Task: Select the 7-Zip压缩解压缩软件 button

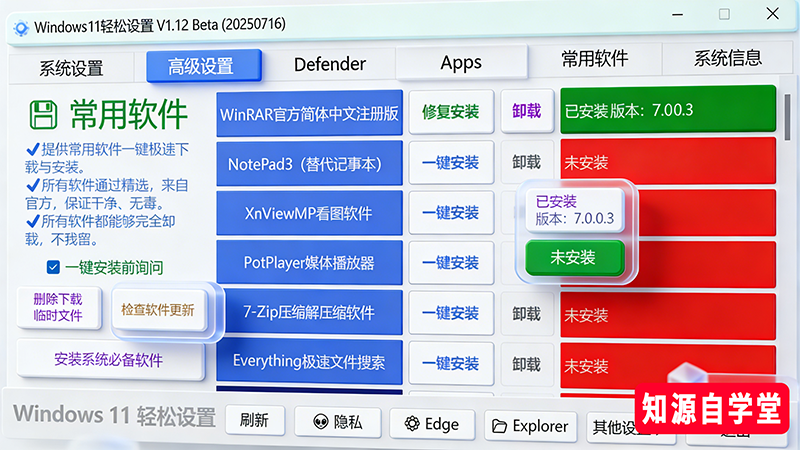Action: click(x=309, y=312)
